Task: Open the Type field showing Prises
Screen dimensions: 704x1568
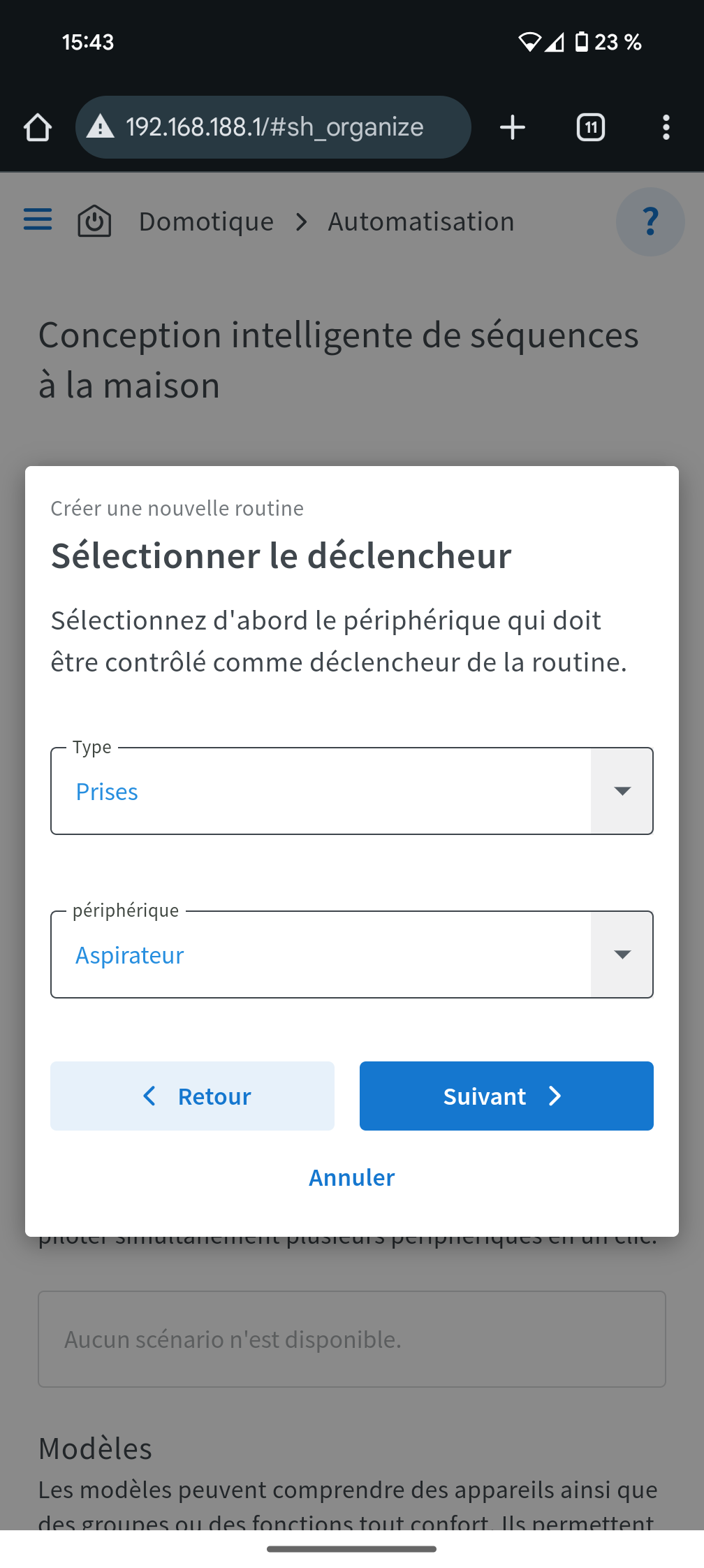Action: point(352,791)
